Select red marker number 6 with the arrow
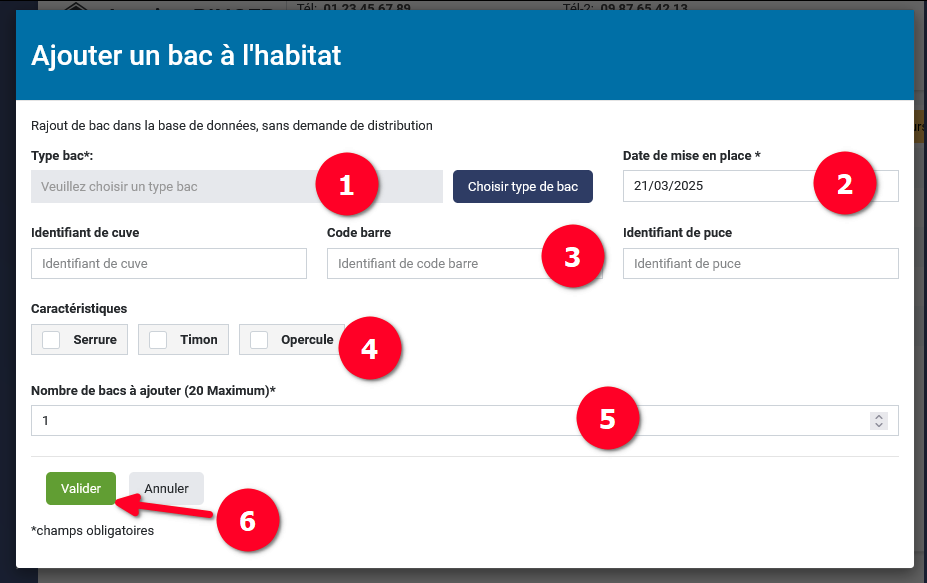This screenshot has width=927, height=583. 247,521
